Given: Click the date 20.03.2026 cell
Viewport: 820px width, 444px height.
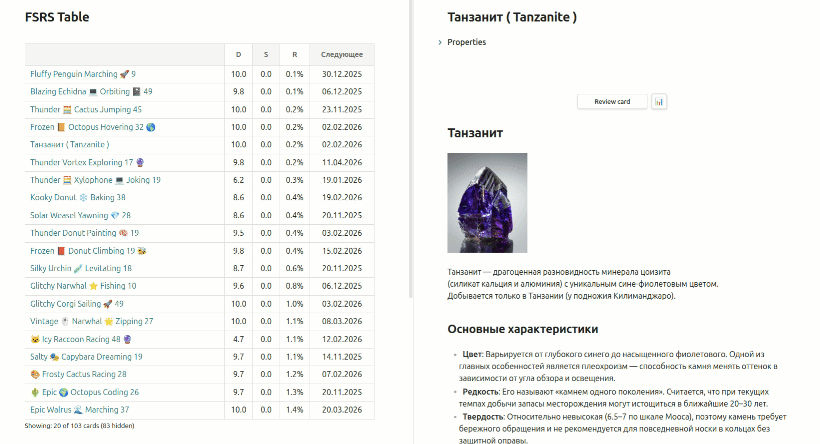Looking at the screenshot, I should tap(342, 409).
